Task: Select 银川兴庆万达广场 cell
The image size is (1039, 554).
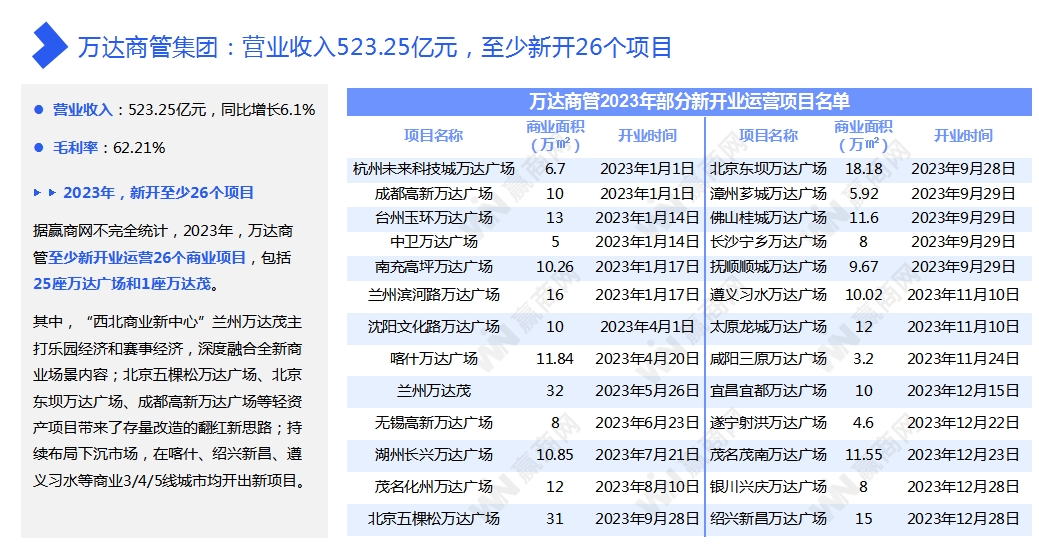Action: click(x=769, y=486)
